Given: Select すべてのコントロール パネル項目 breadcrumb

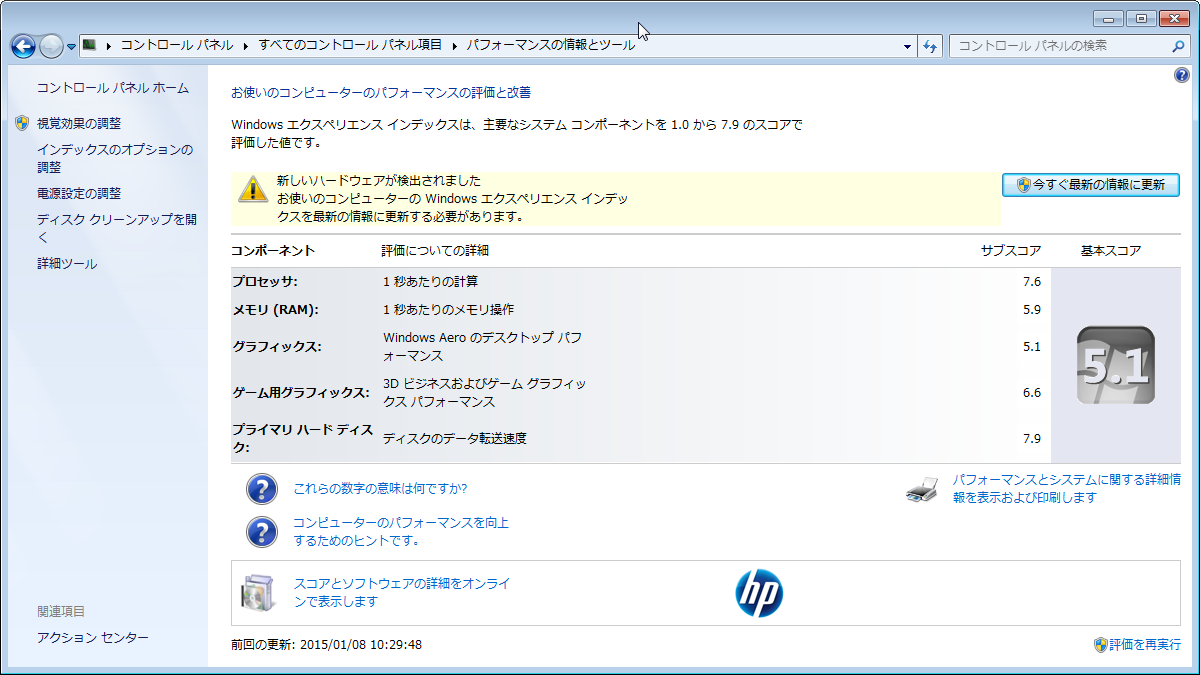Looking at the screenshot, I should pyautogui.click(x=350, y=45).
